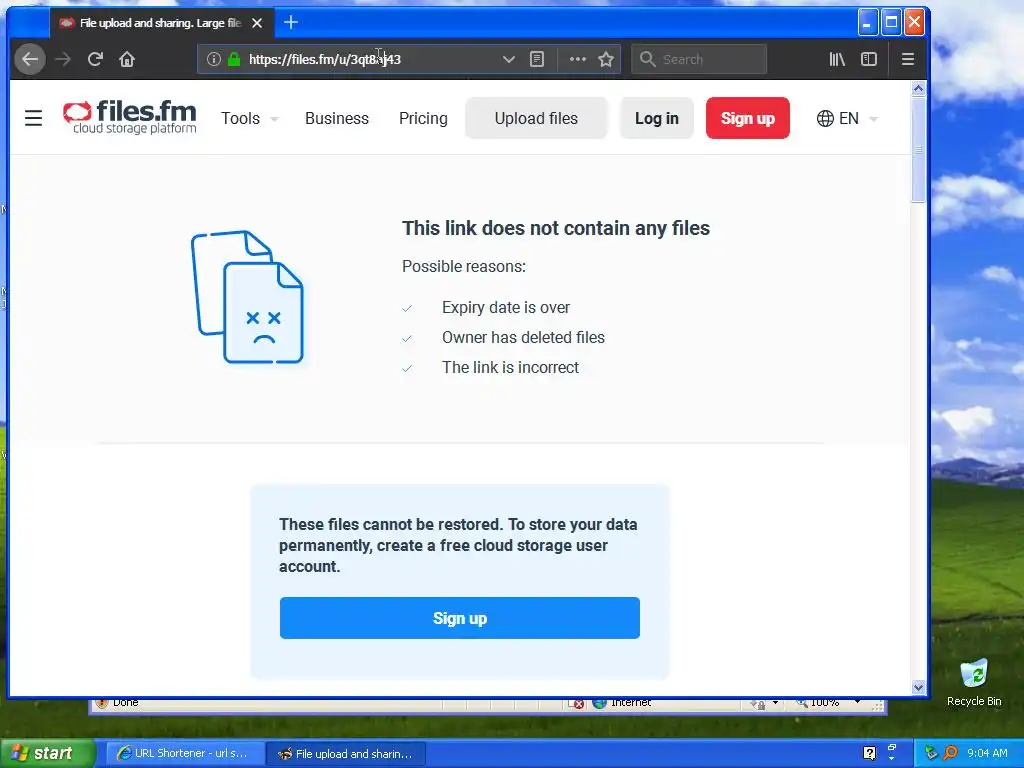The height and width of the screenshot is (768, 1024).
Task: Click the page scrollbar up arrow
Action: point(918,88)
